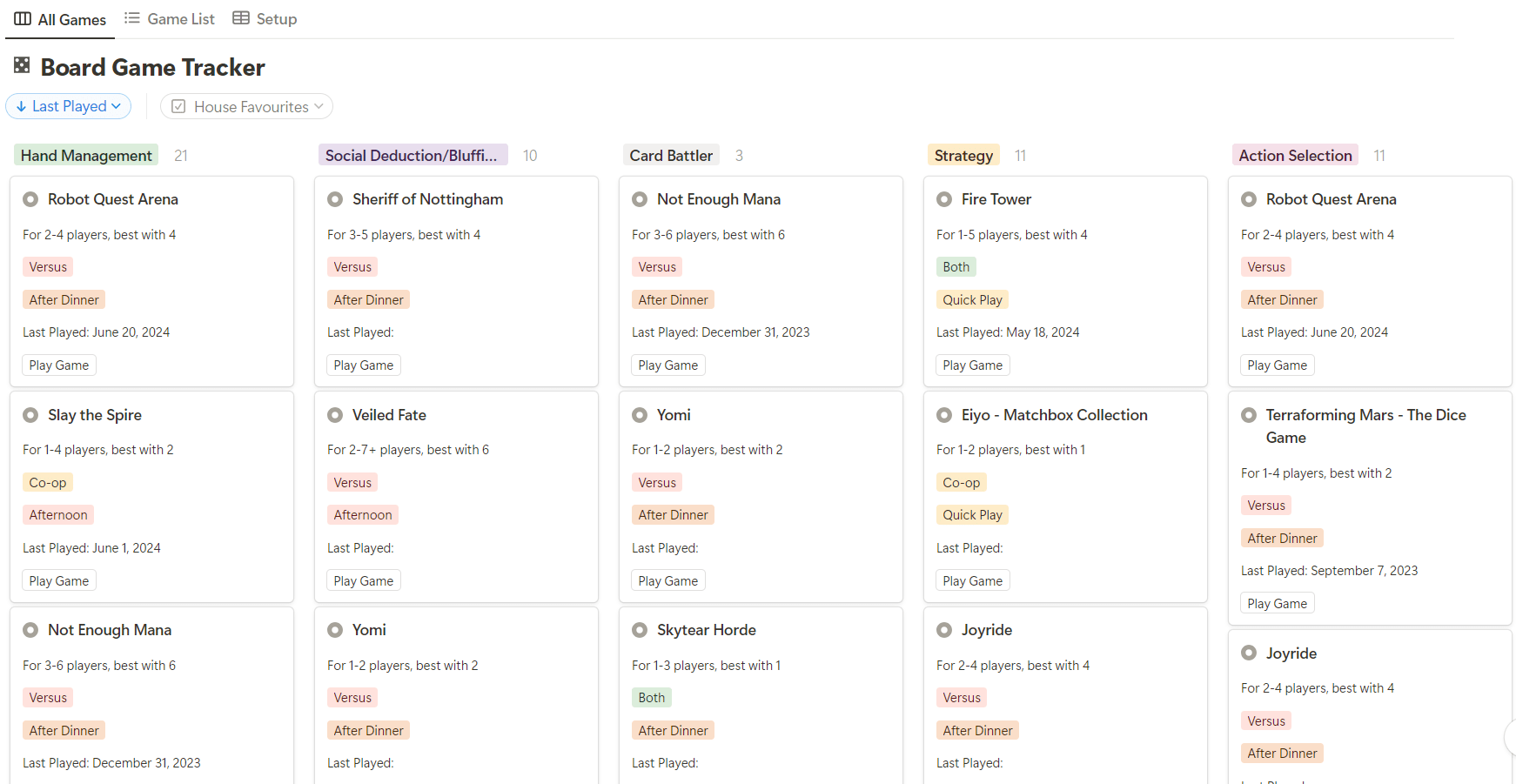Click the Card Battler group label
Viewport: 1516px width, 784px height.
click(x=671, y=155)
